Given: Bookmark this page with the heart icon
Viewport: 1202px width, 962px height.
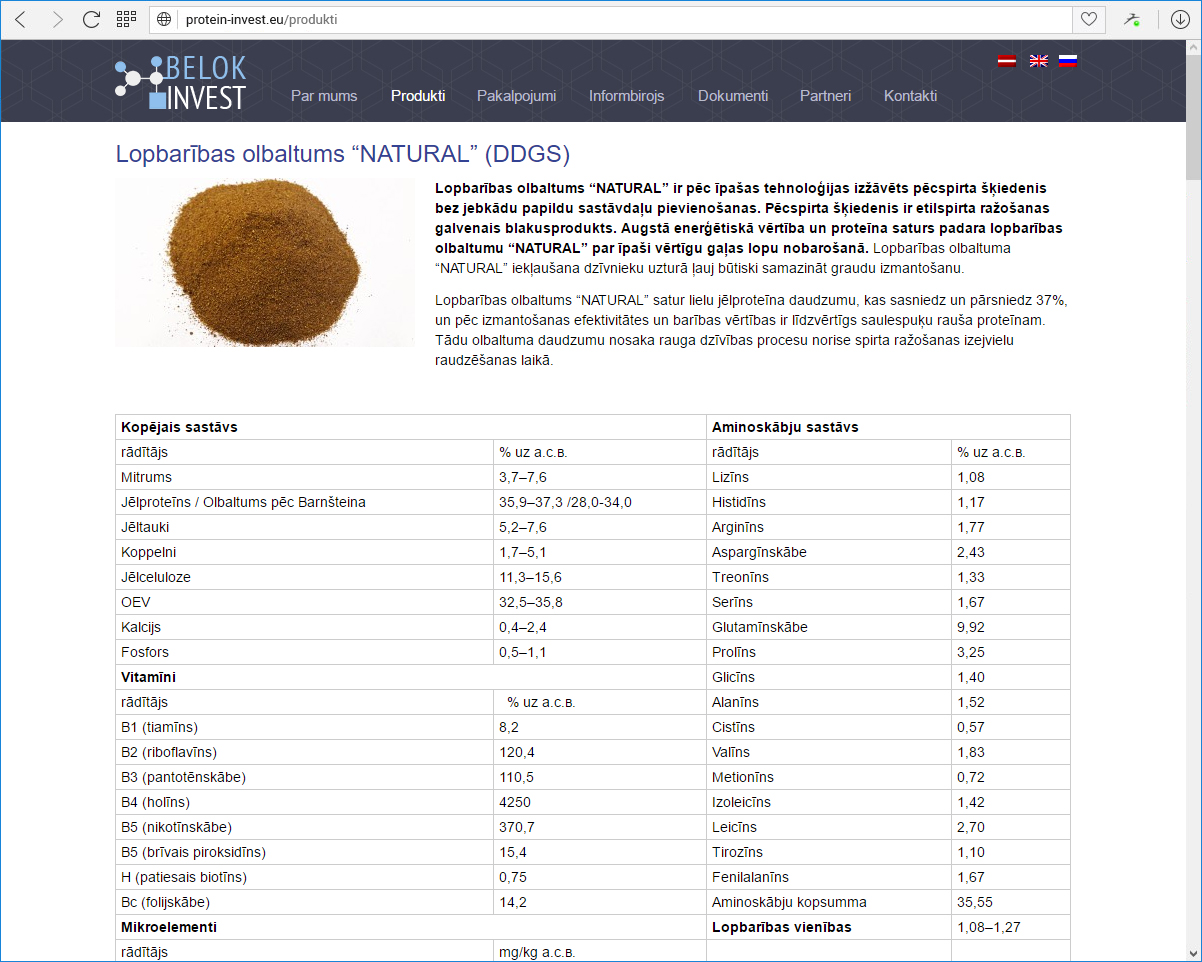Looking at the screenshot, I should (x=1088, y=19).
